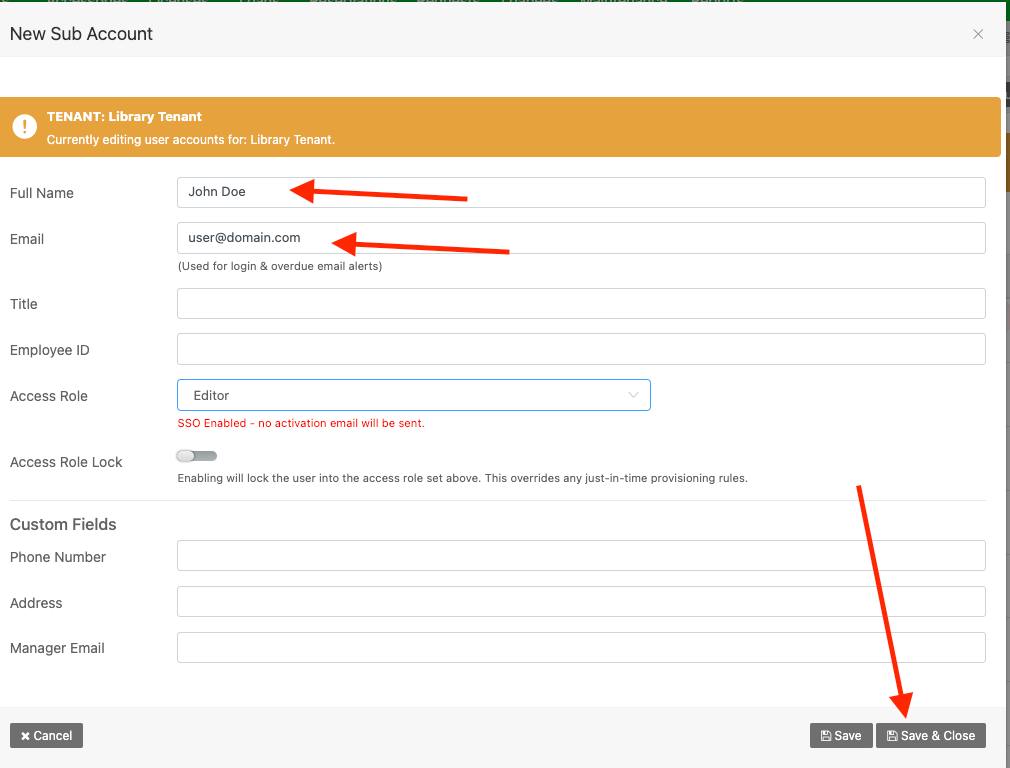Toggle the Access Role Lock switch
The image size is (1010, 768).
click(x=197, y=456)
